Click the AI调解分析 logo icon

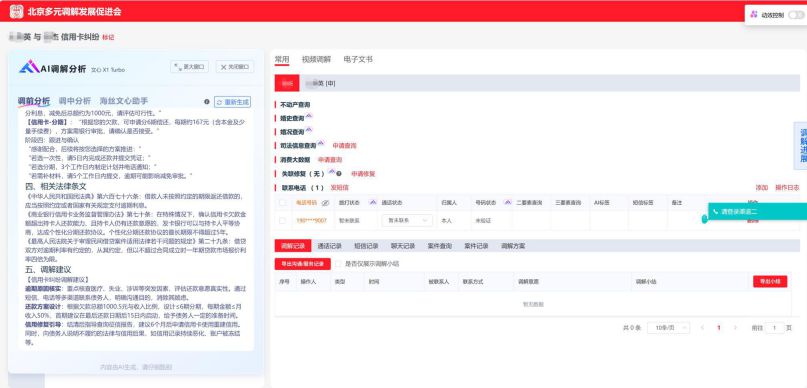[x=29, y=67]
